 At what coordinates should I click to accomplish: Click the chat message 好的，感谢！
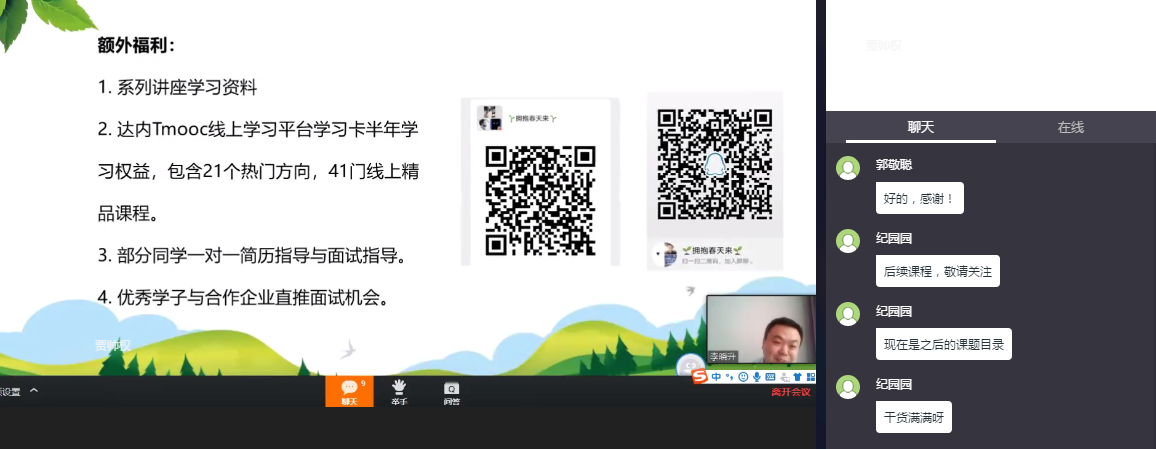tap(919, 198)
